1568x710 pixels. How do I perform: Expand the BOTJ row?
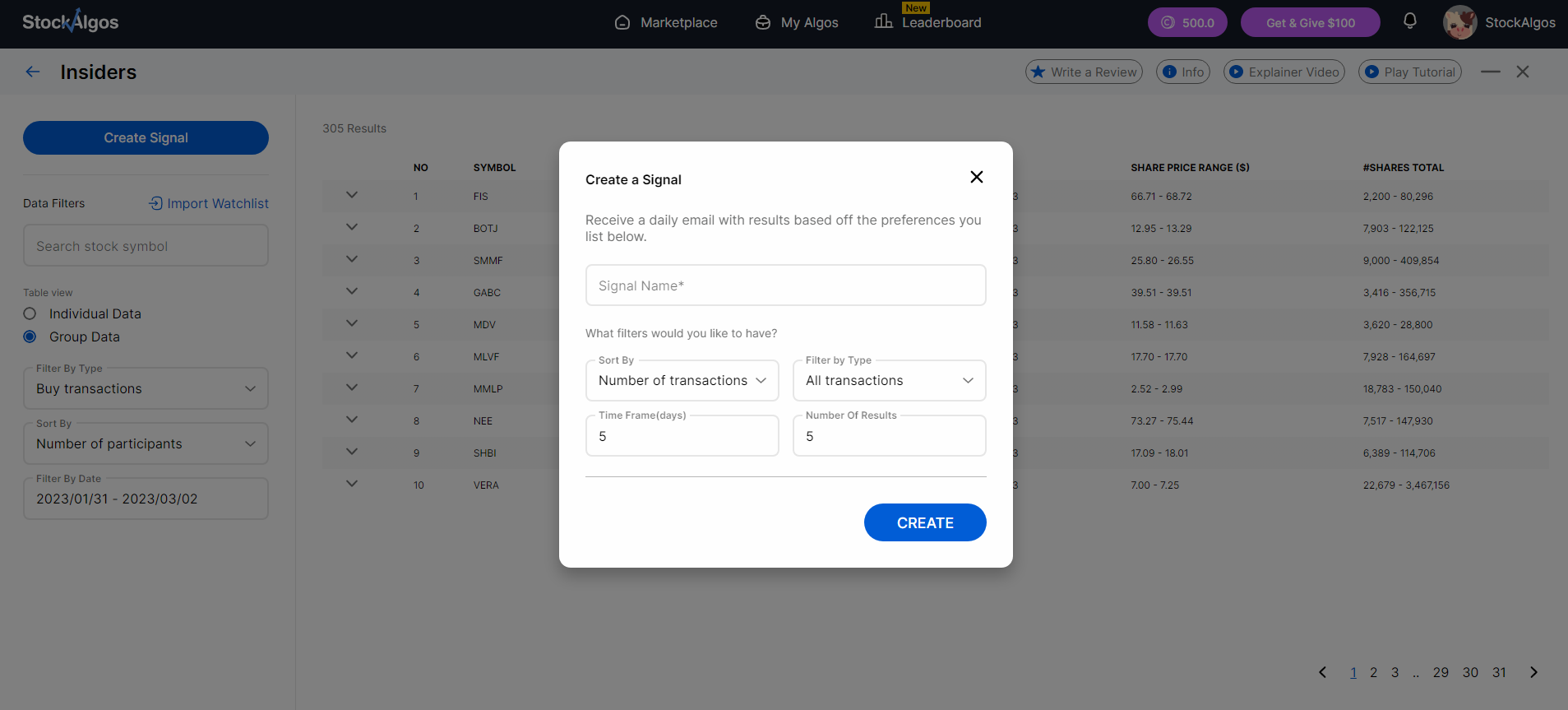pos(352,227)
